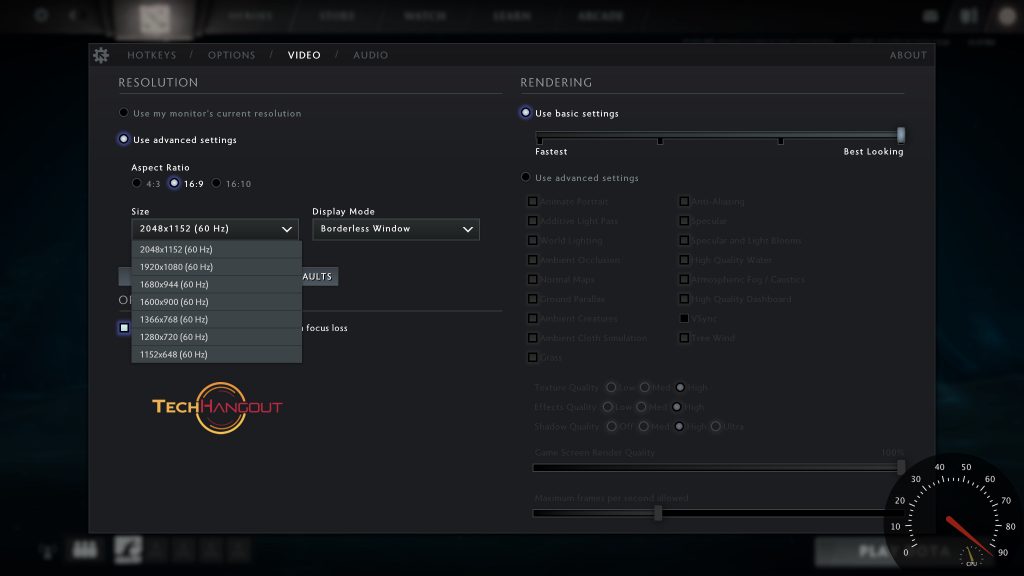This screenshot has height=576, width=1024.
Task: Open the Display Mode dropdown
Action: tap(396, 229)
